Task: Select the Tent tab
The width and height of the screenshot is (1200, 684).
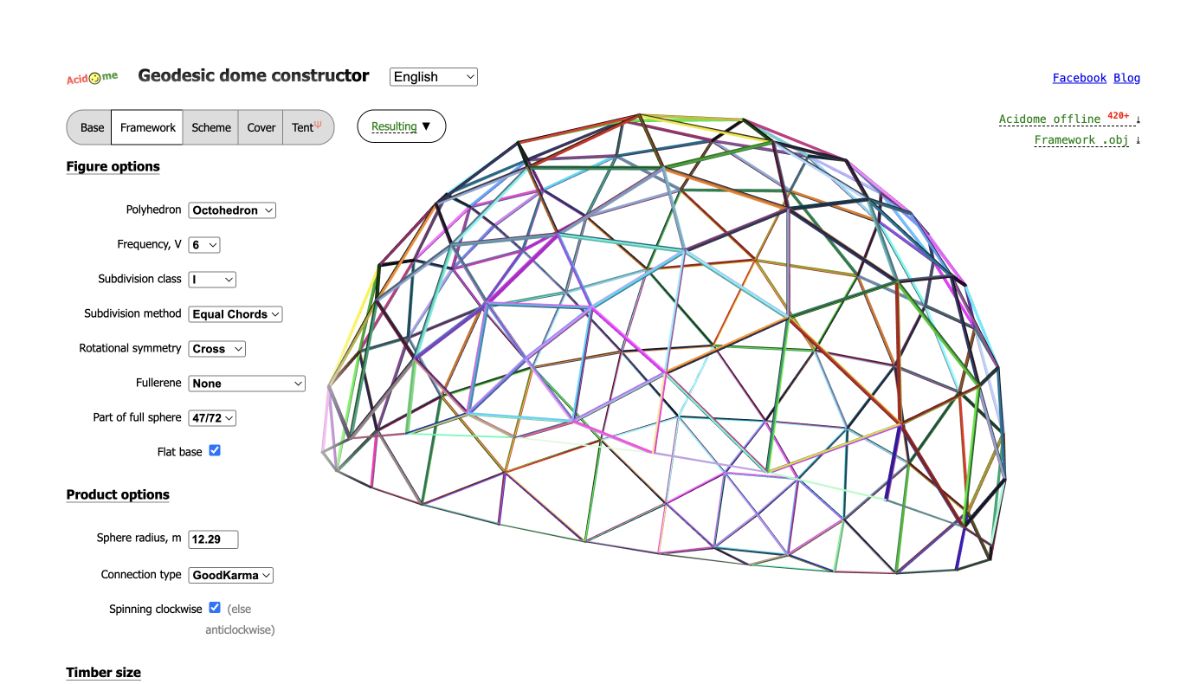Action: click(305, 128)
